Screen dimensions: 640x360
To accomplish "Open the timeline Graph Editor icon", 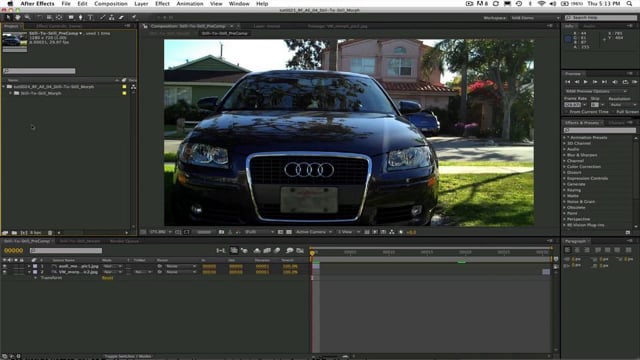I will (x=300, y=250).
